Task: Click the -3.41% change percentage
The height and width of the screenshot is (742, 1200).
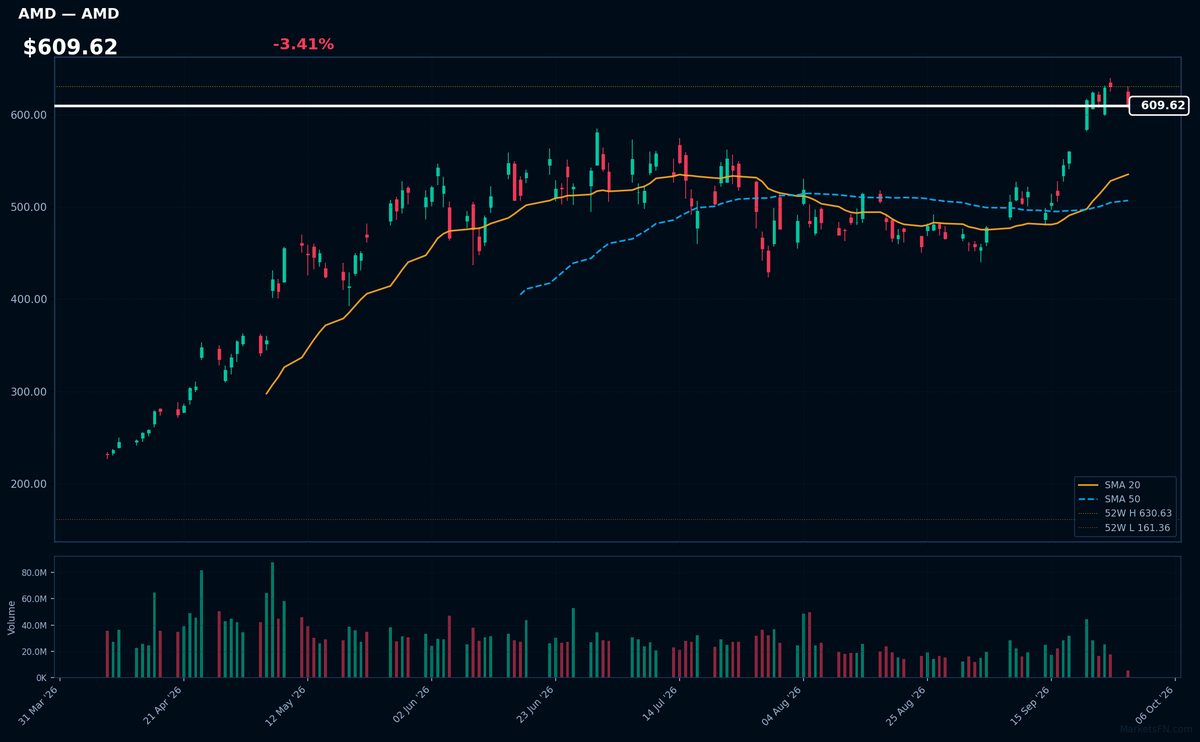Action: point(303,44)
